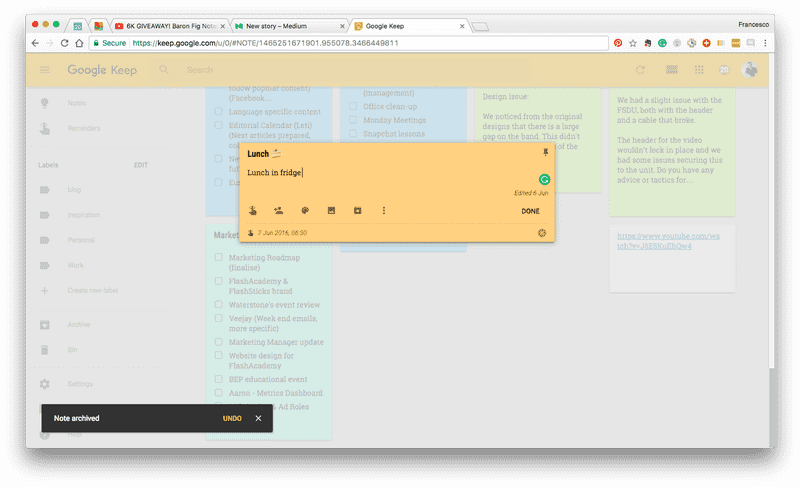
Task: Open the three-dot More menu in the note
Action: [x=384, y=210]
